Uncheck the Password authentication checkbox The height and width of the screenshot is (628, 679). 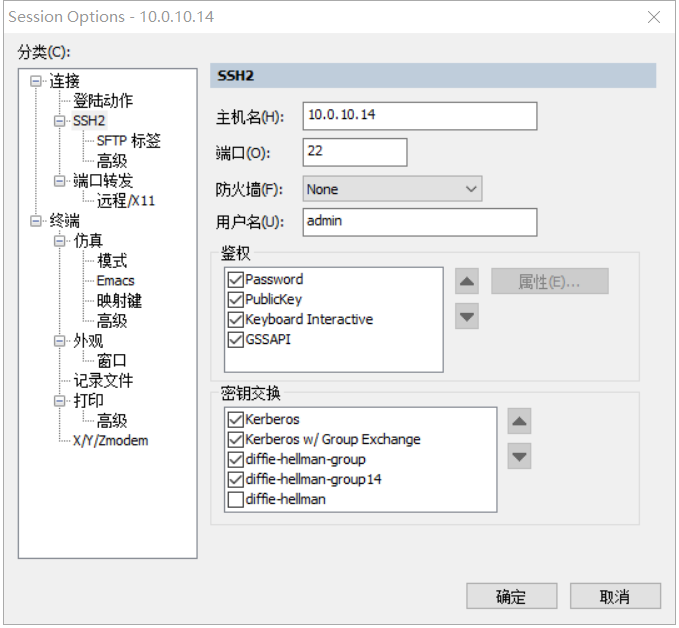[x=236, y=280]
